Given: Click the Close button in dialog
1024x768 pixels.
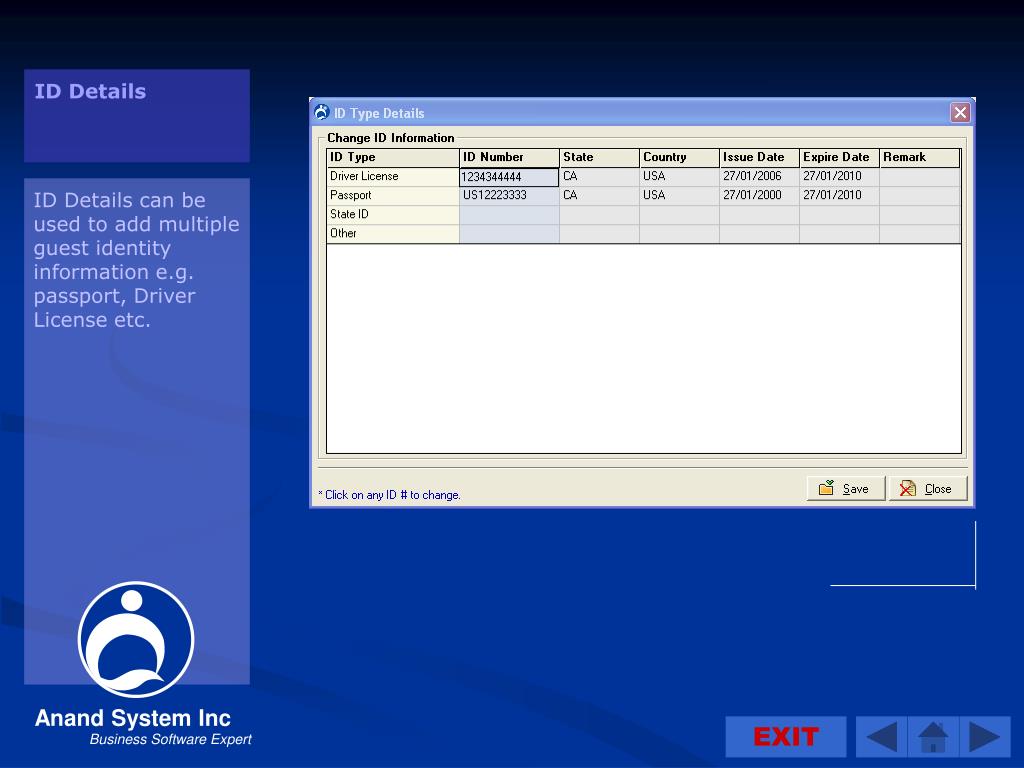Looking at the screenshot, I should tap(927, 488).
